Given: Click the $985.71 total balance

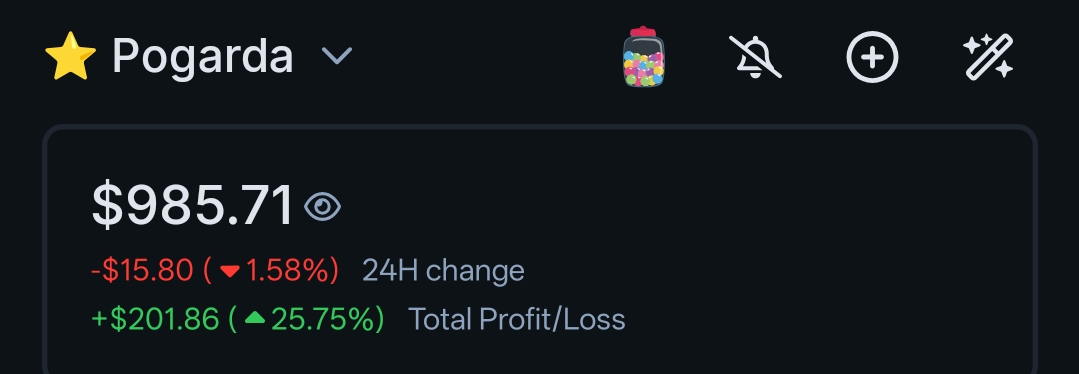Looking at the screenshot, I should 193,205.
